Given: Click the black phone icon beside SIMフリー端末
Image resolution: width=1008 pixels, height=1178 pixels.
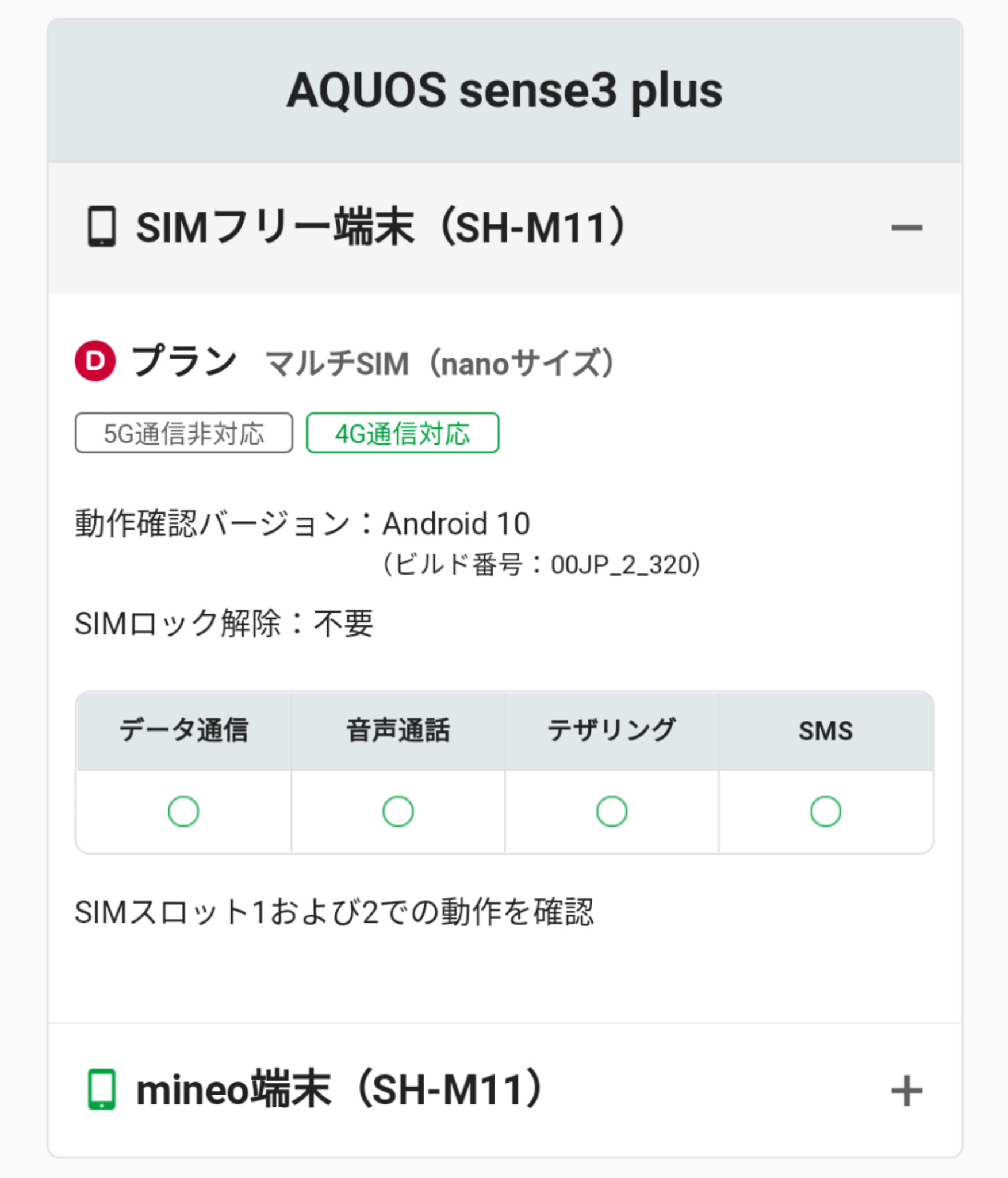Looking at the screenshot, I should (x=102, y=227).
